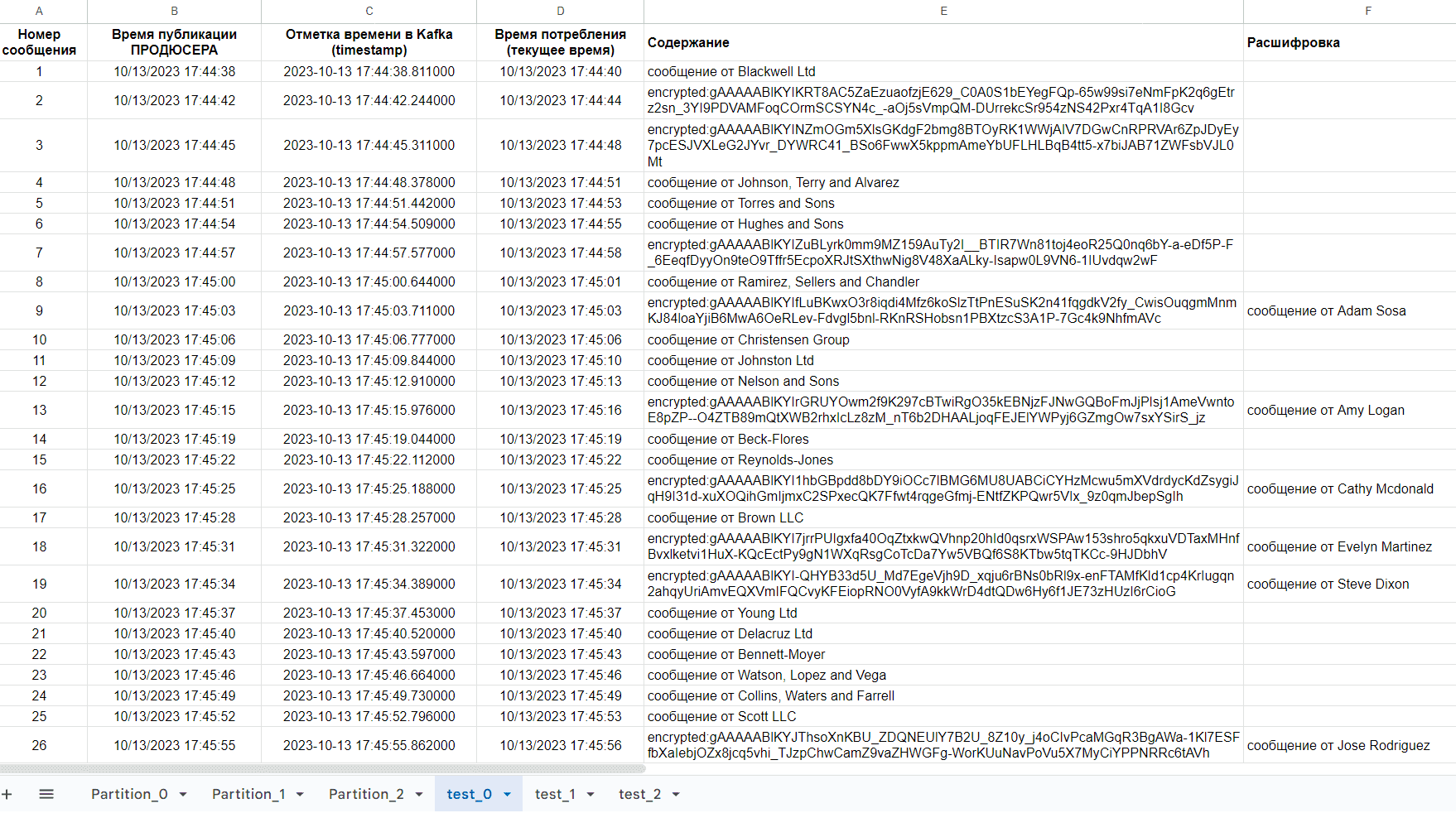Switch to the Partition_1 sheet tab

click(248, 795)
